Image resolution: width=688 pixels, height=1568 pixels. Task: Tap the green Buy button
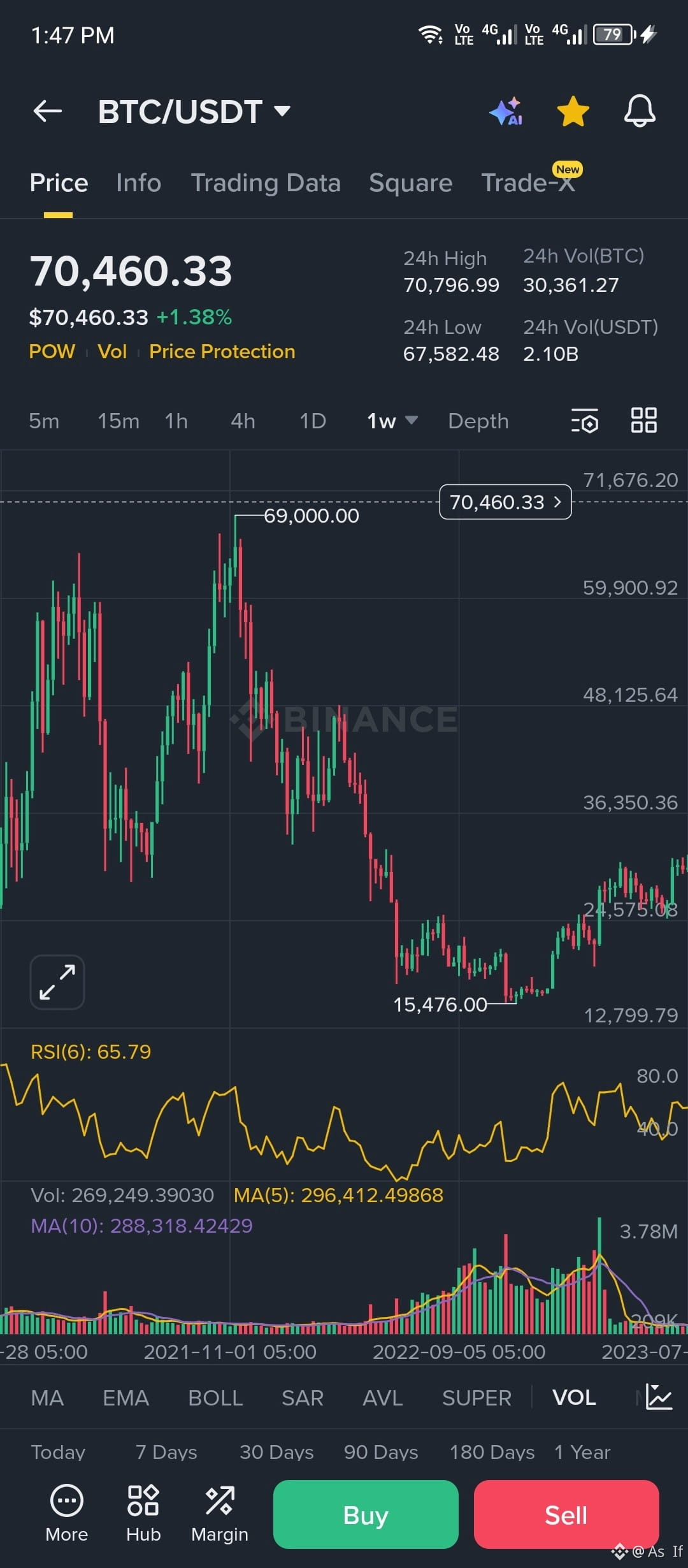tap(366, 1514)
